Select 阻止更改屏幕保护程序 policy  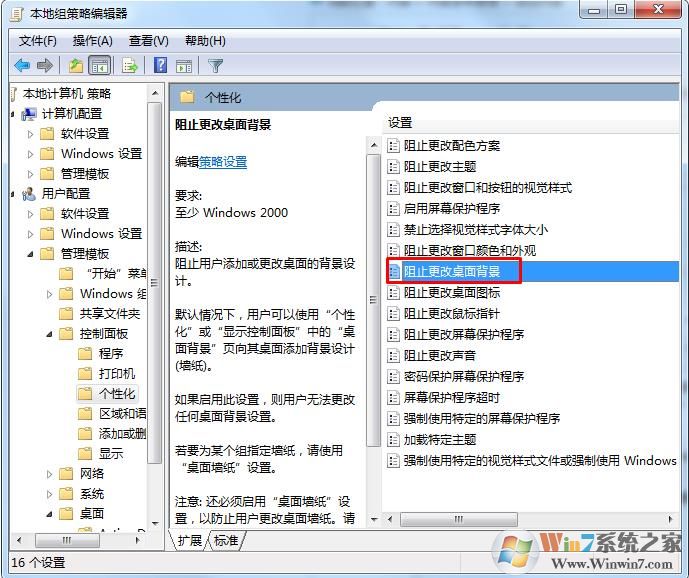click(464, 334)
